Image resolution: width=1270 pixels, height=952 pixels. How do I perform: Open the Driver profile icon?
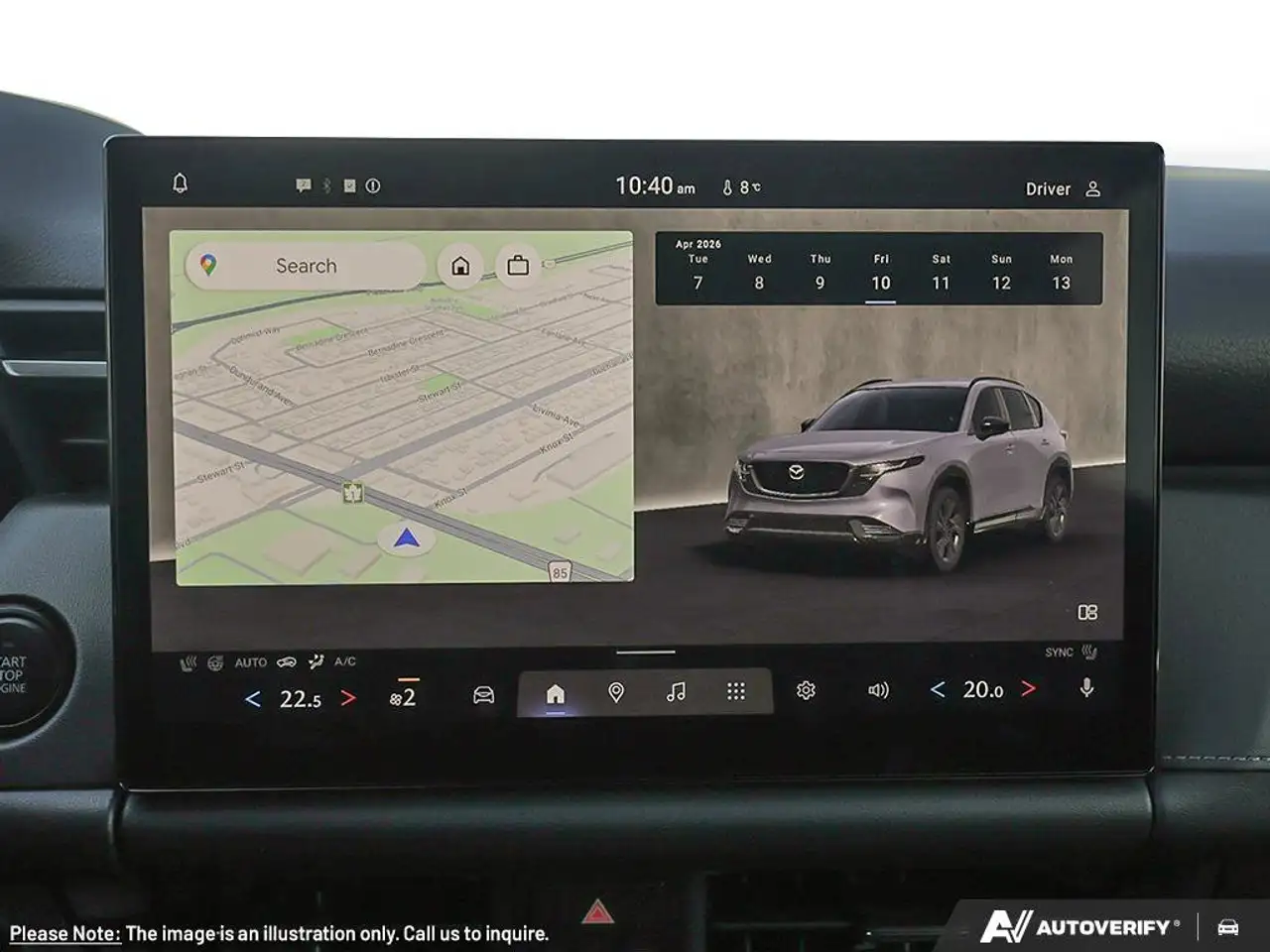click(x=1093, y=188)
